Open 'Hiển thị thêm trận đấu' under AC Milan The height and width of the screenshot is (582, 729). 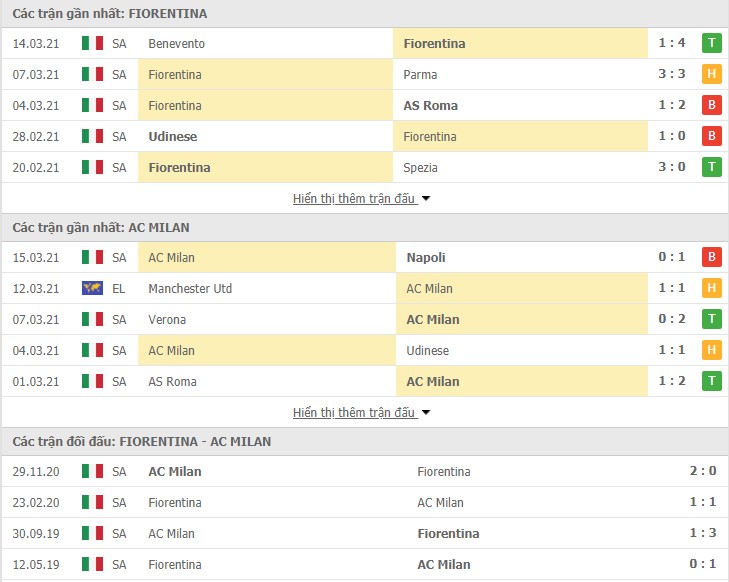[x=353, y=412]
